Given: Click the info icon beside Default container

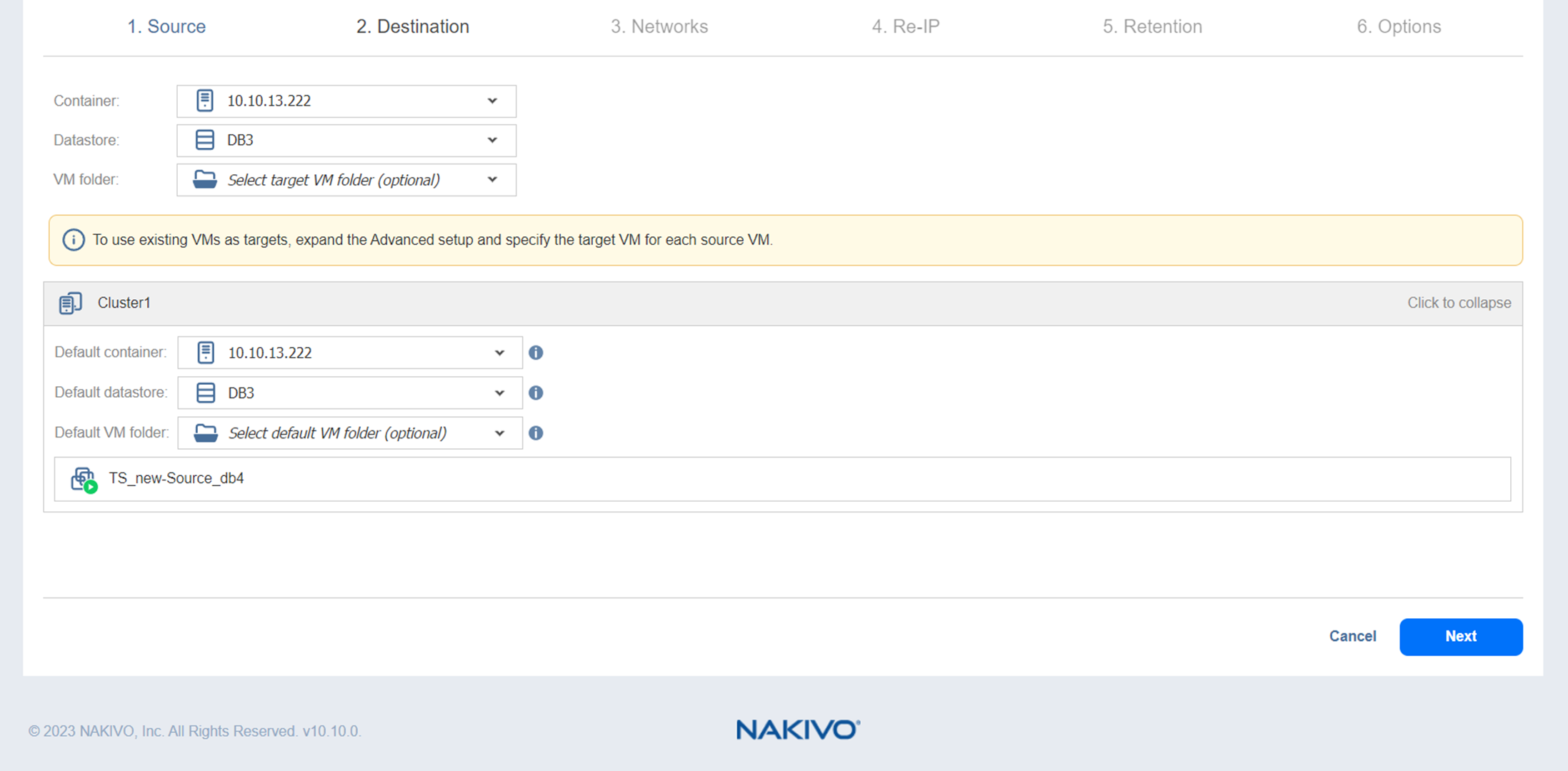Looking at the screenshot, I should click(x=536, y=353).
